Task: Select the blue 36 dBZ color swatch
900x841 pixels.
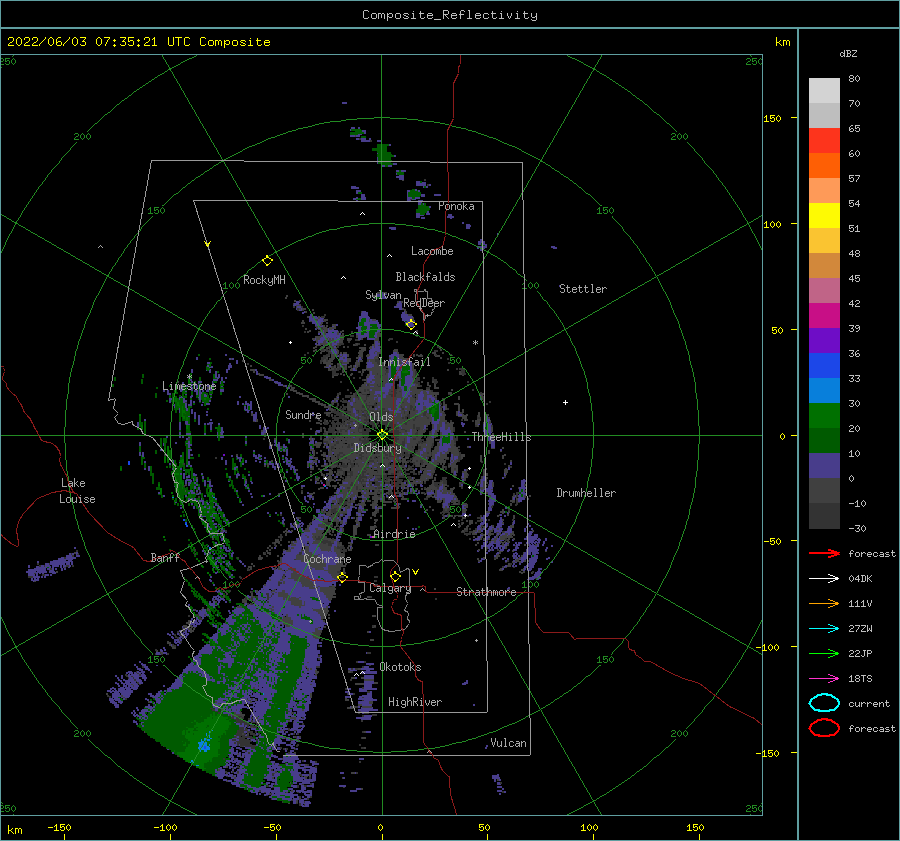Action: [x=824, y=365]
